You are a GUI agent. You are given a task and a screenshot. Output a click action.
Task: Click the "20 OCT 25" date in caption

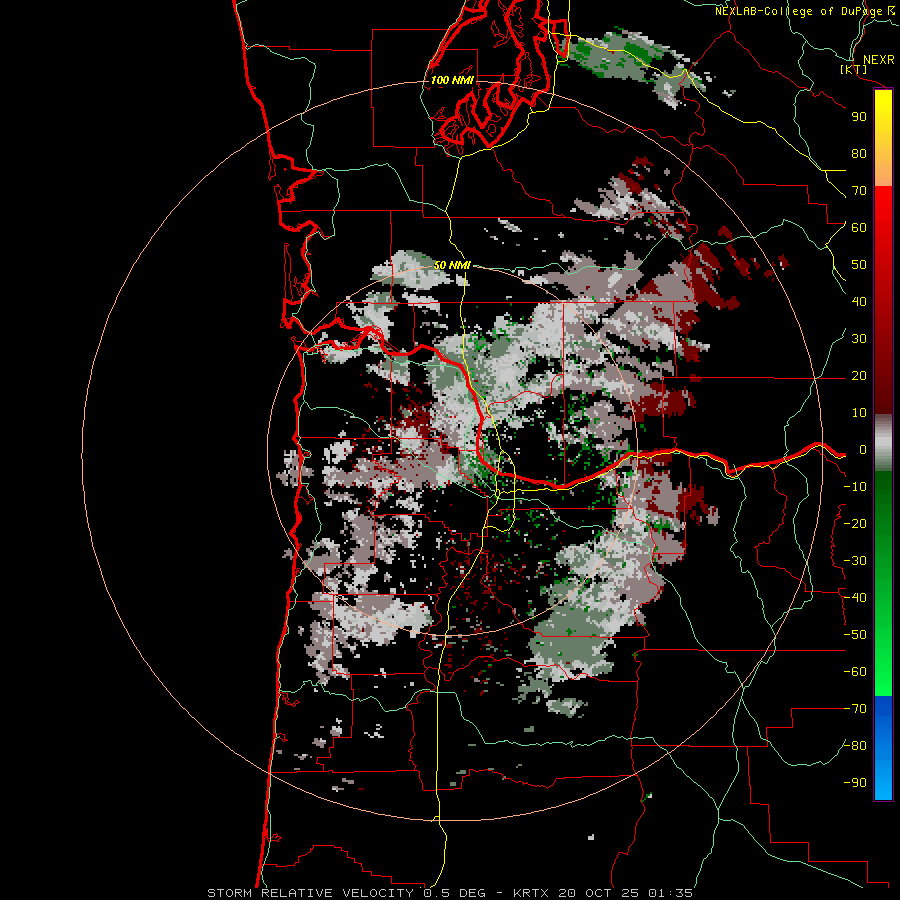click(599, 893)
